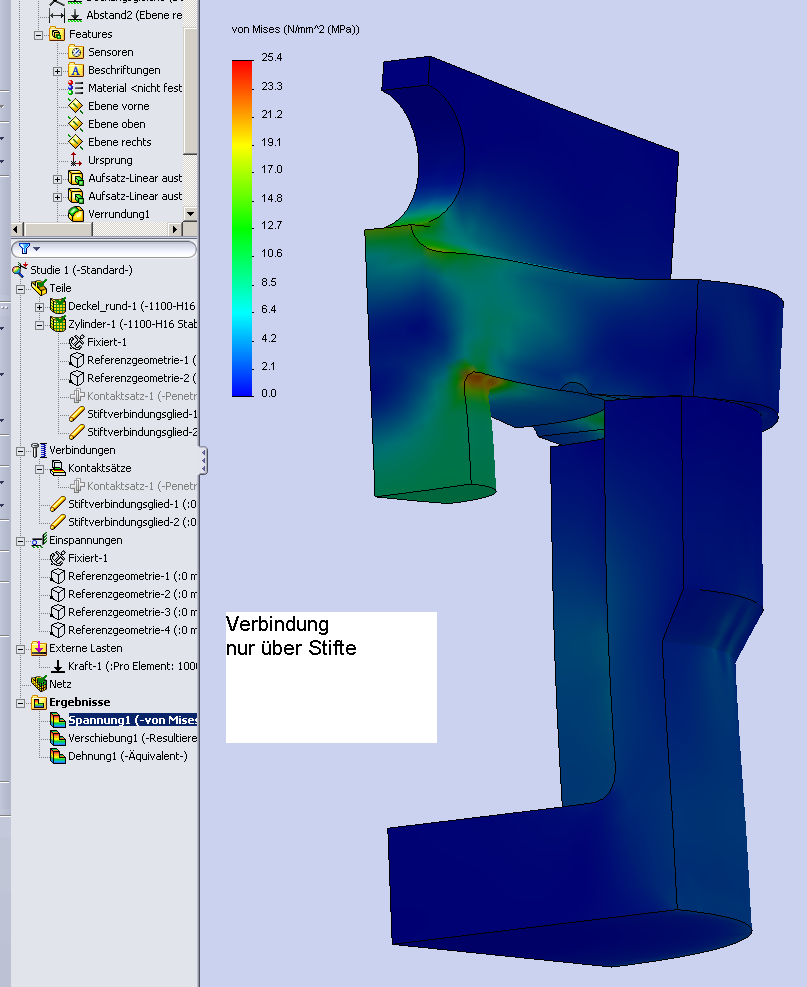Click the horizontal scrollbar left arrow
The image size is (807, 987).
[17, 229]
